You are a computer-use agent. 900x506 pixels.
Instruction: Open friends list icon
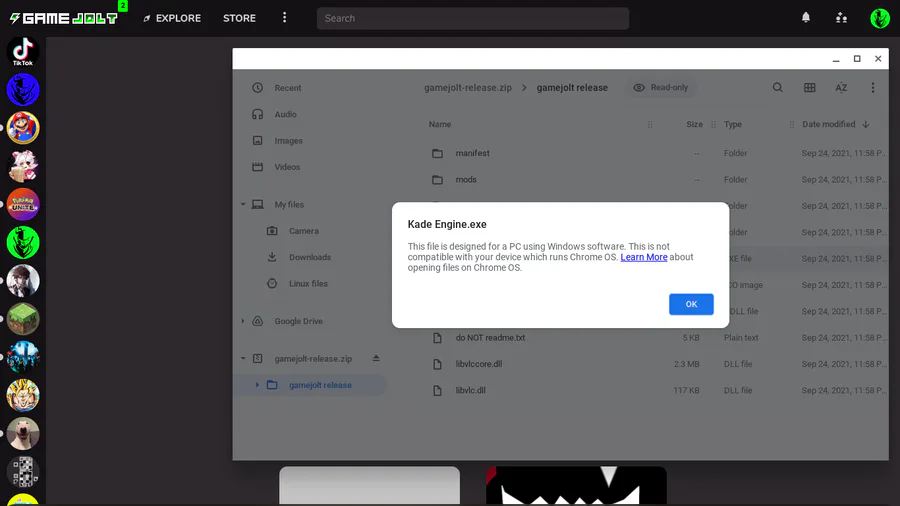(841, 18)
